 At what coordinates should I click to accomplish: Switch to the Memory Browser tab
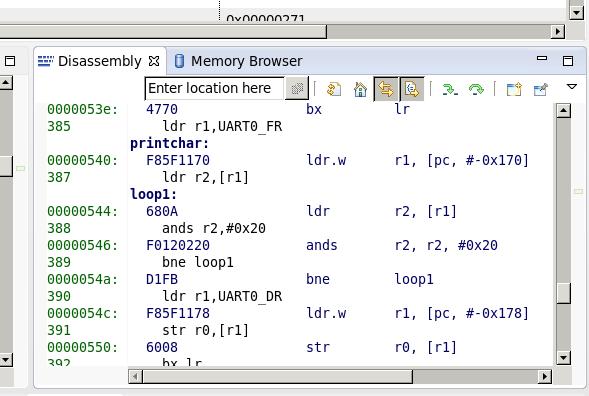239,61
